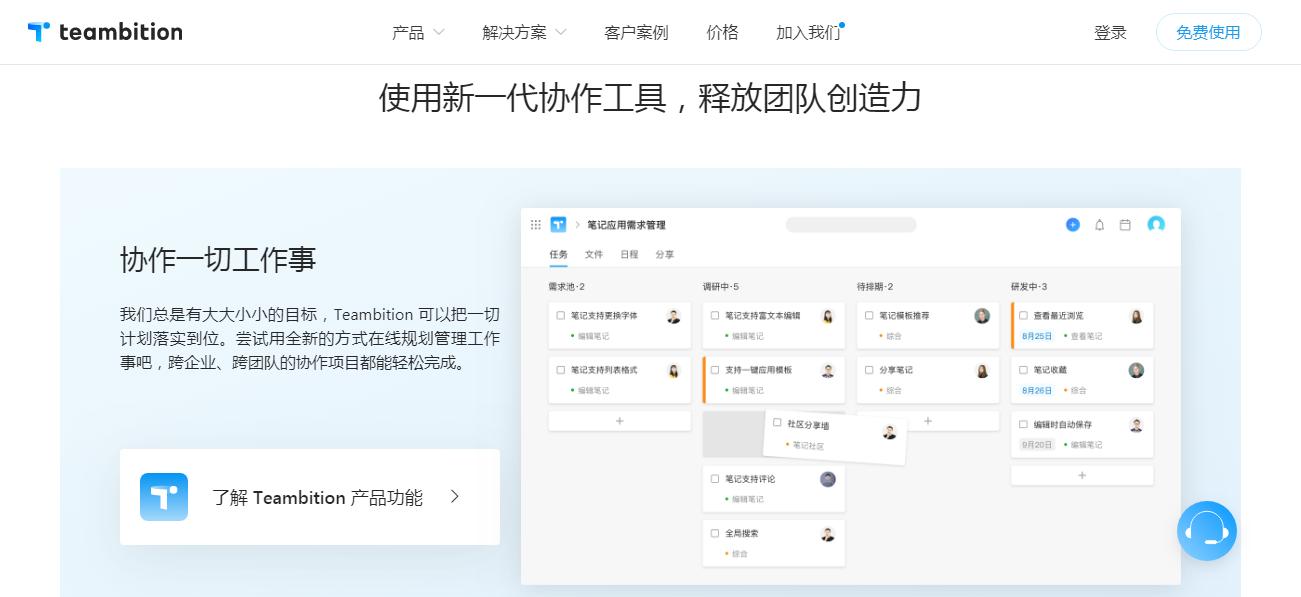Screen dimensions: 1301x597
Task: Check the 全局搜索 task checkbox
Action: (714, 532)
